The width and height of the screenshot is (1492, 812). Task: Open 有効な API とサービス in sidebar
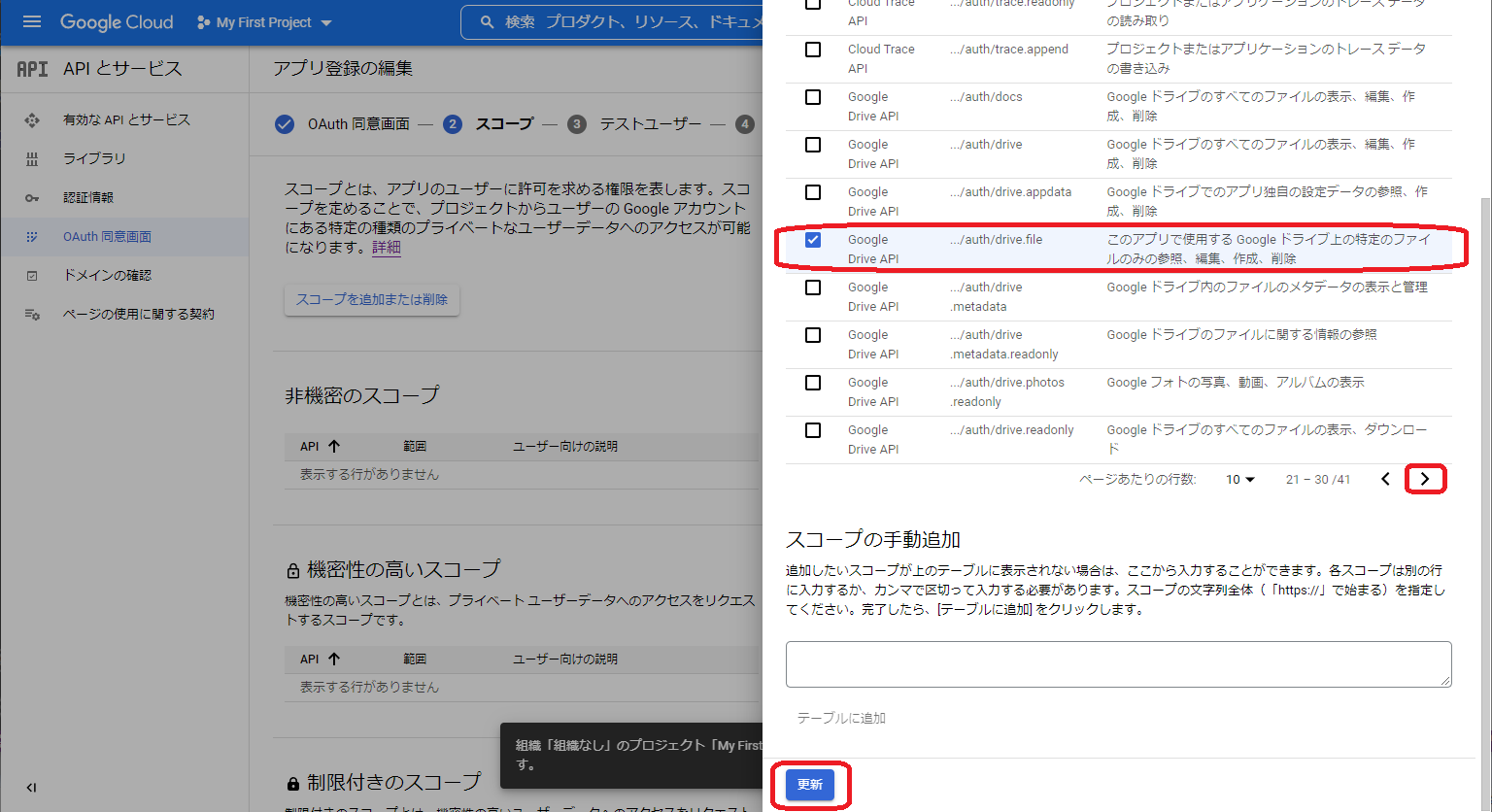pos(125,119)
